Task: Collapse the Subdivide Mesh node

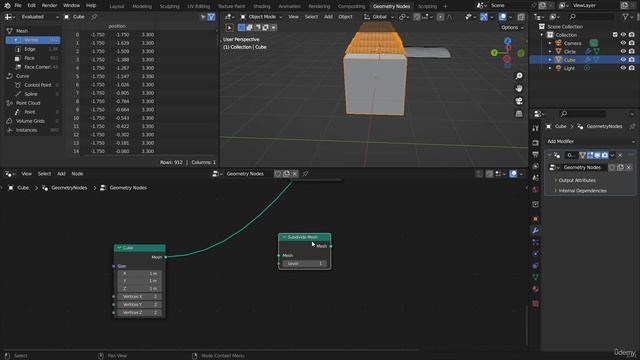Action: [284, 237]
